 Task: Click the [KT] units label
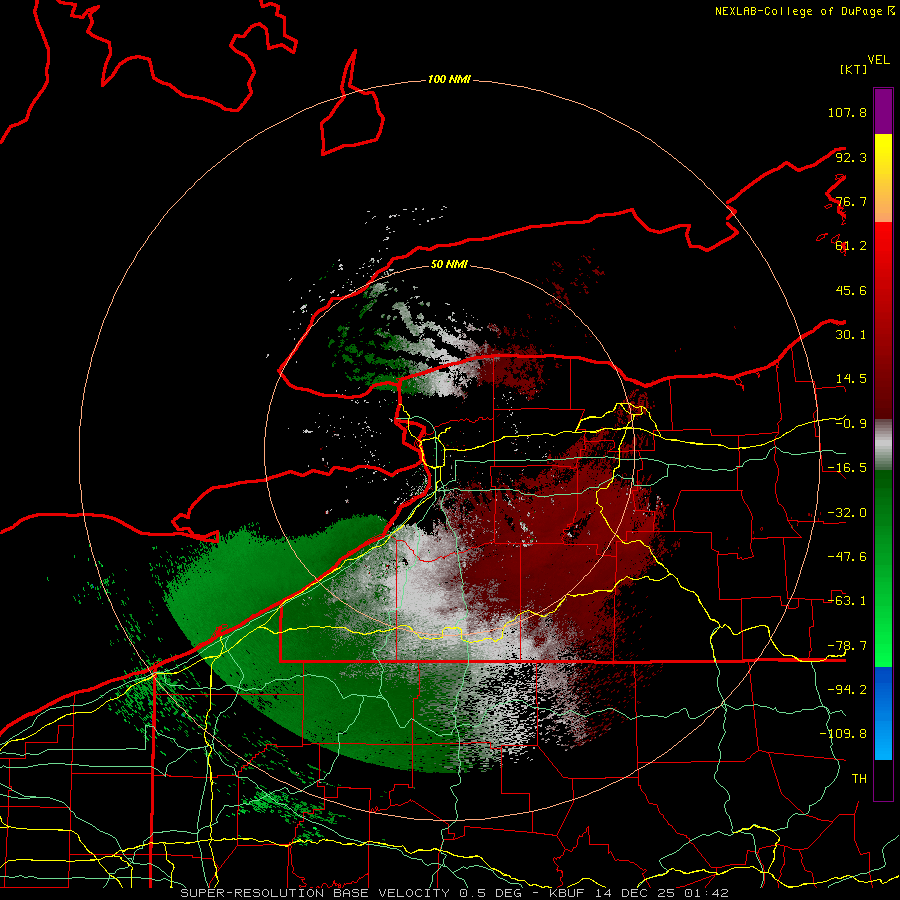point(853,69)
